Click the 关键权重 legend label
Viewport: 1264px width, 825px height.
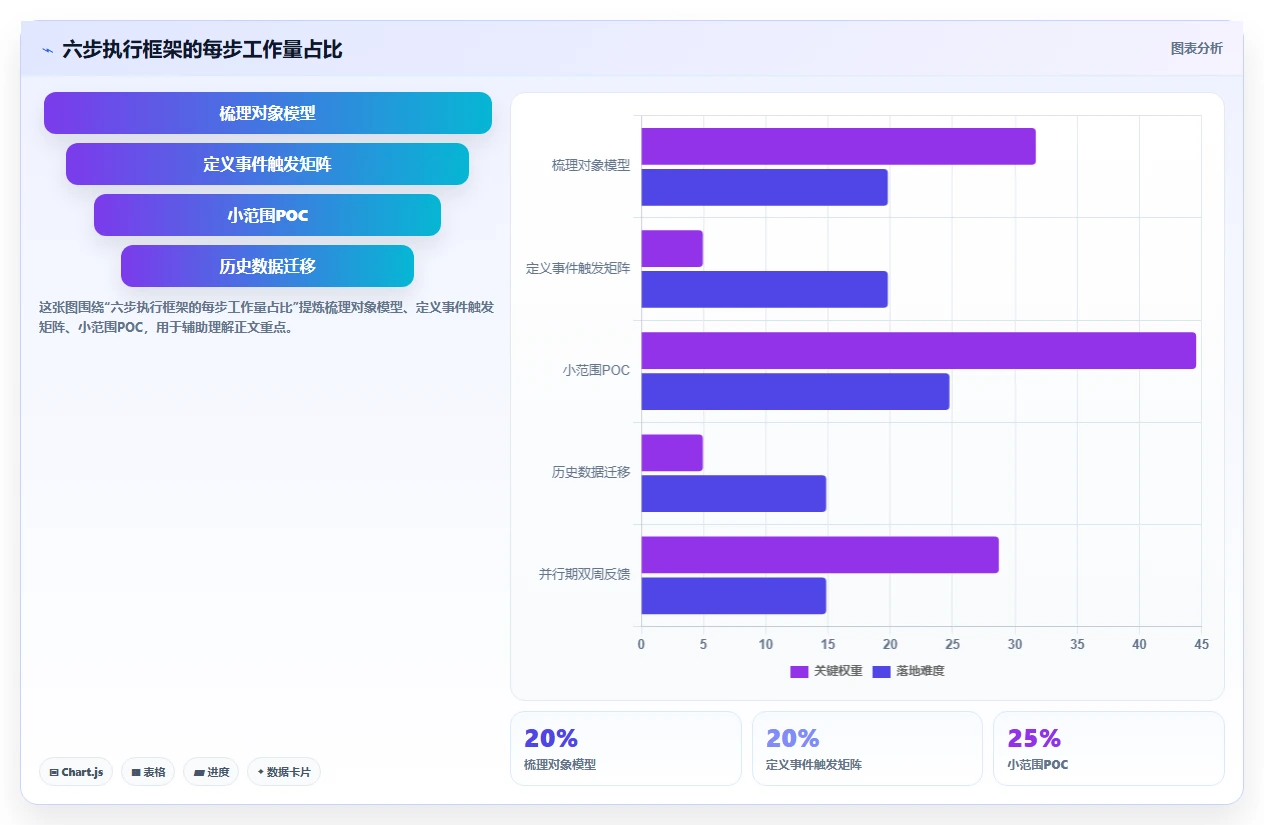(x=838, y=671)
